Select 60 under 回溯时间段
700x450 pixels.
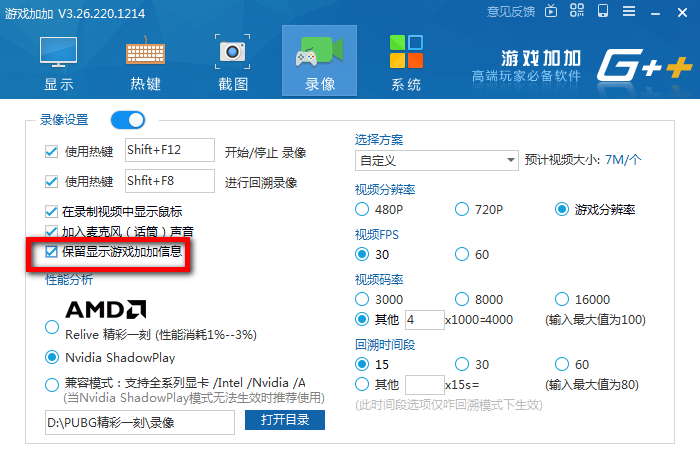point(562,364)
